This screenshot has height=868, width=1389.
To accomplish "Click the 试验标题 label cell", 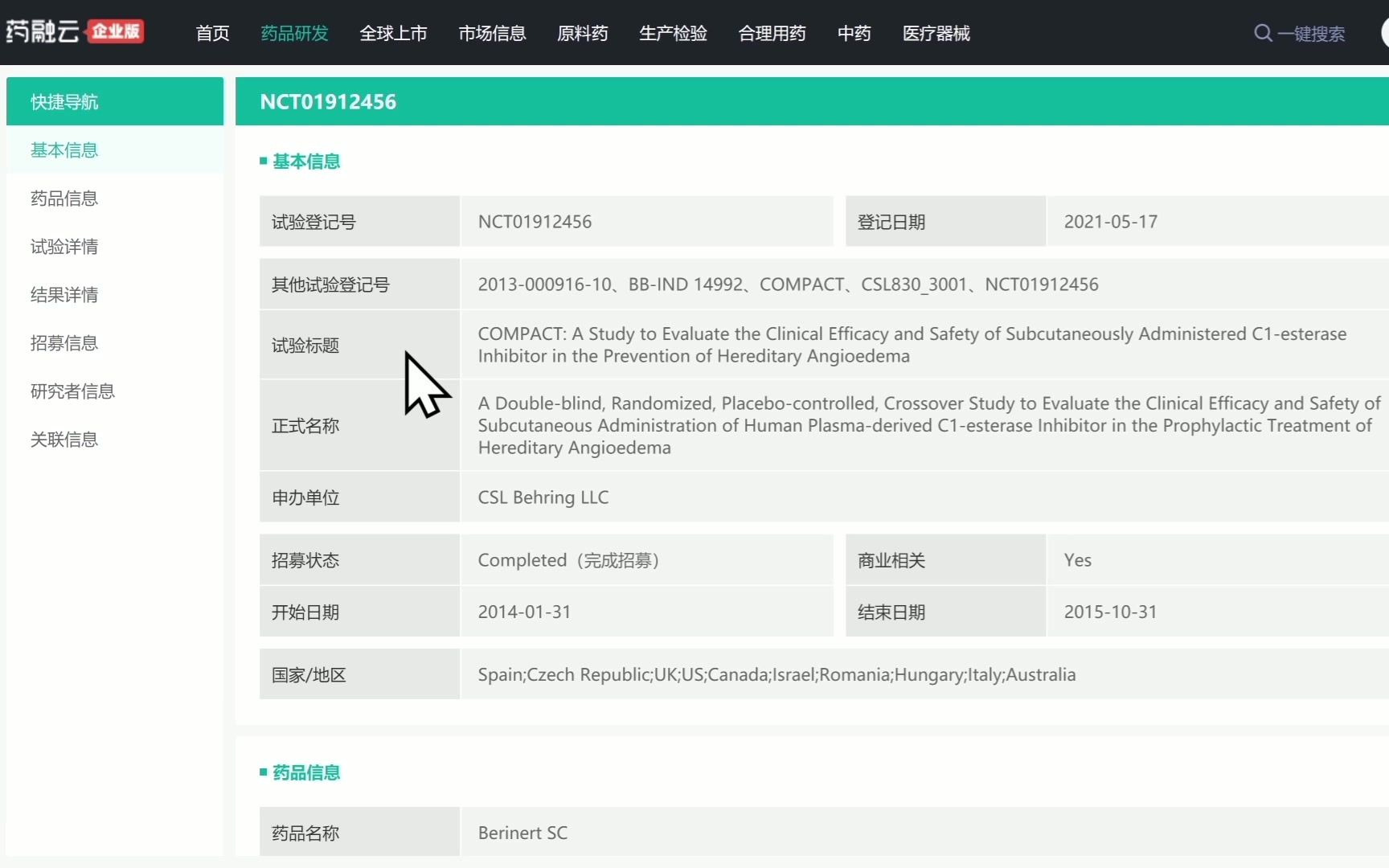I will (359, 345).
